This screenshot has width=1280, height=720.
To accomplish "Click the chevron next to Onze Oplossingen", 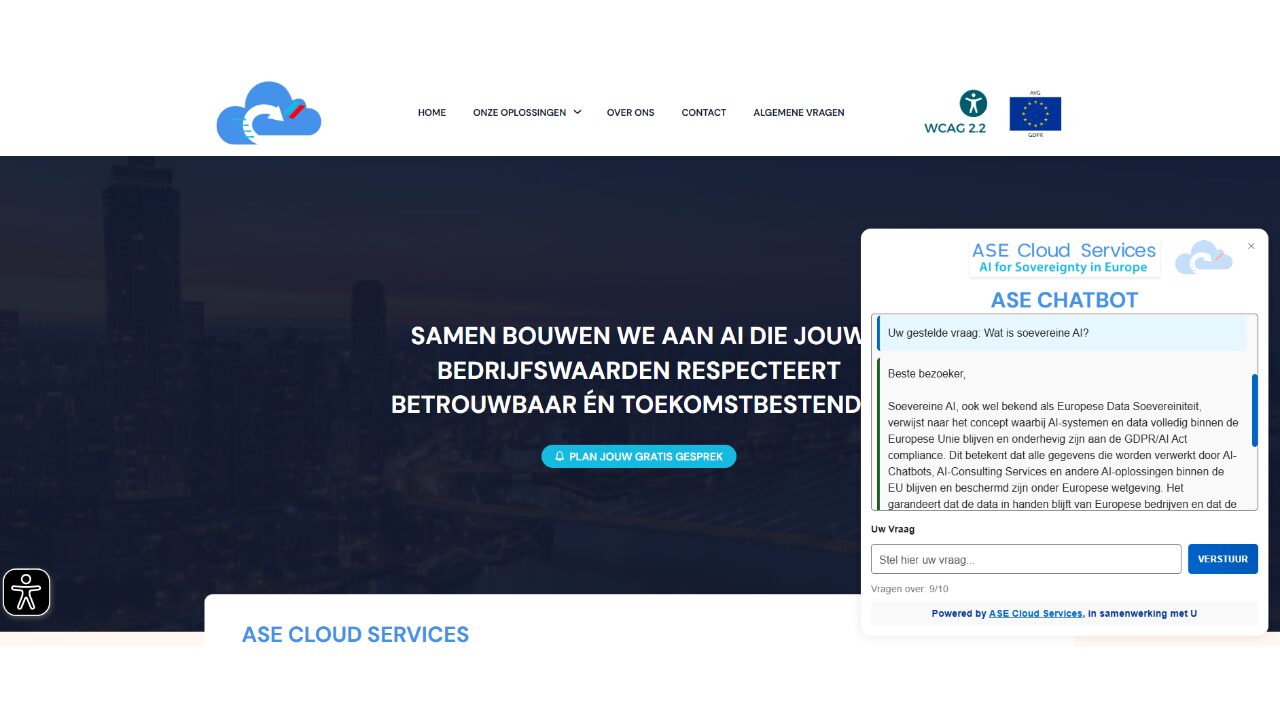I will (577, 113).
